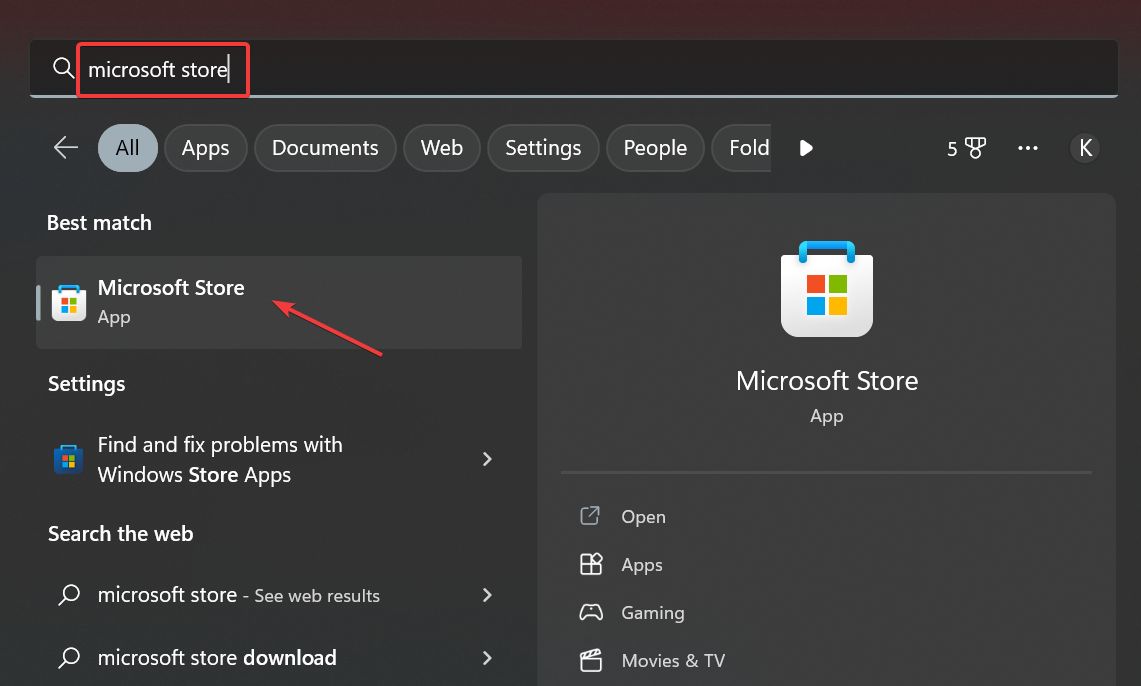The width and height of the screenshot is (1141, 686).
Task: Click the large Microsoft Store preview icon
Action: pyautogui.click(x=827, y=289)
